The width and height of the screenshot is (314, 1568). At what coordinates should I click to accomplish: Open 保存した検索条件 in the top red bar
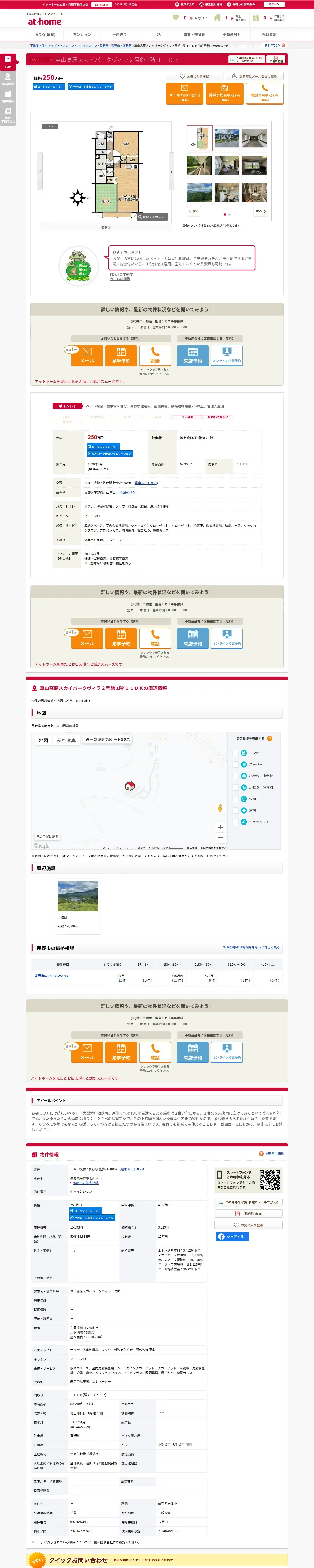coord(241,4)
